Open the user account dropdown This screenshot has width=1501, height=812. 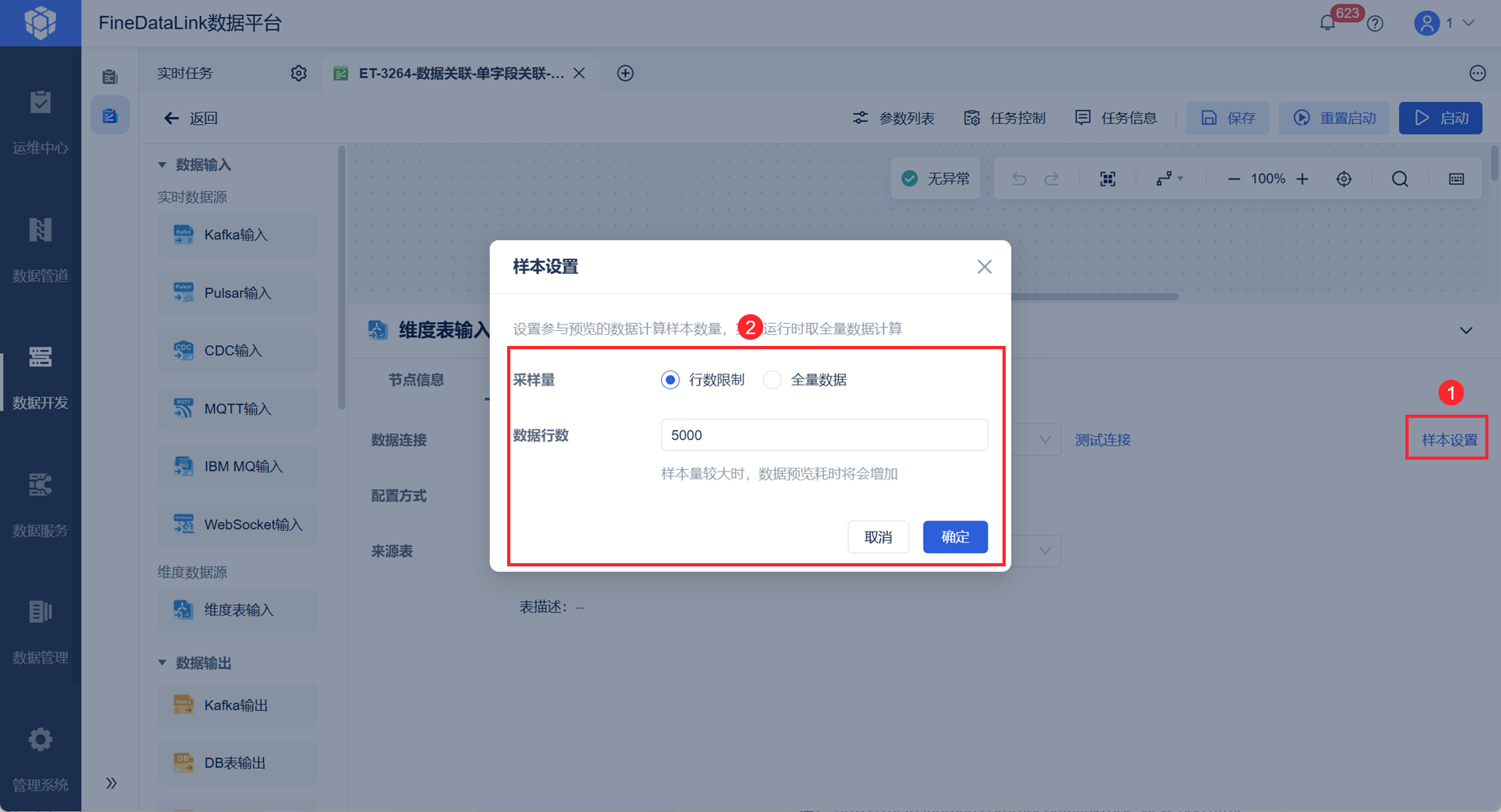point(1444,23)
